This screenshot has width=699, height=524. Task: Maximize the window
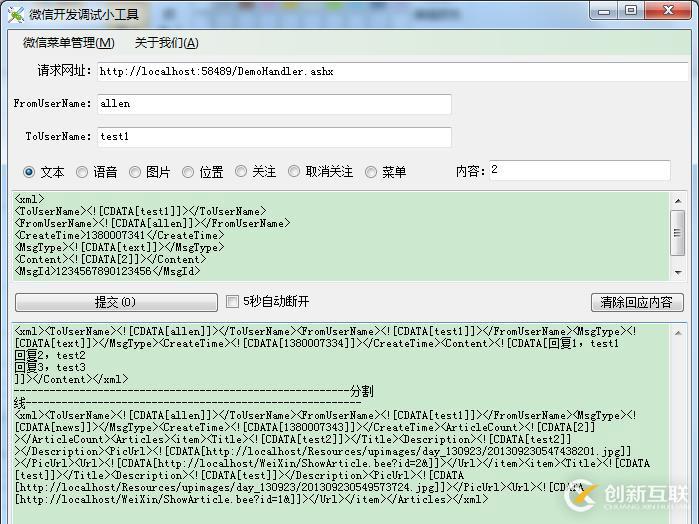(631, 11)
